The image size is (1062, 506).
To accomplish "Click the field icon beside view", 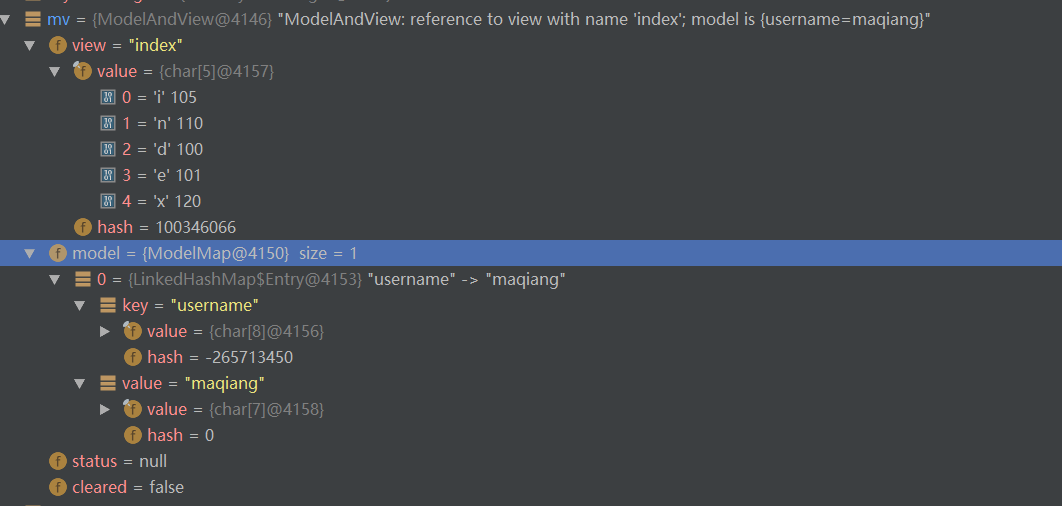I will tap(57, 45).
